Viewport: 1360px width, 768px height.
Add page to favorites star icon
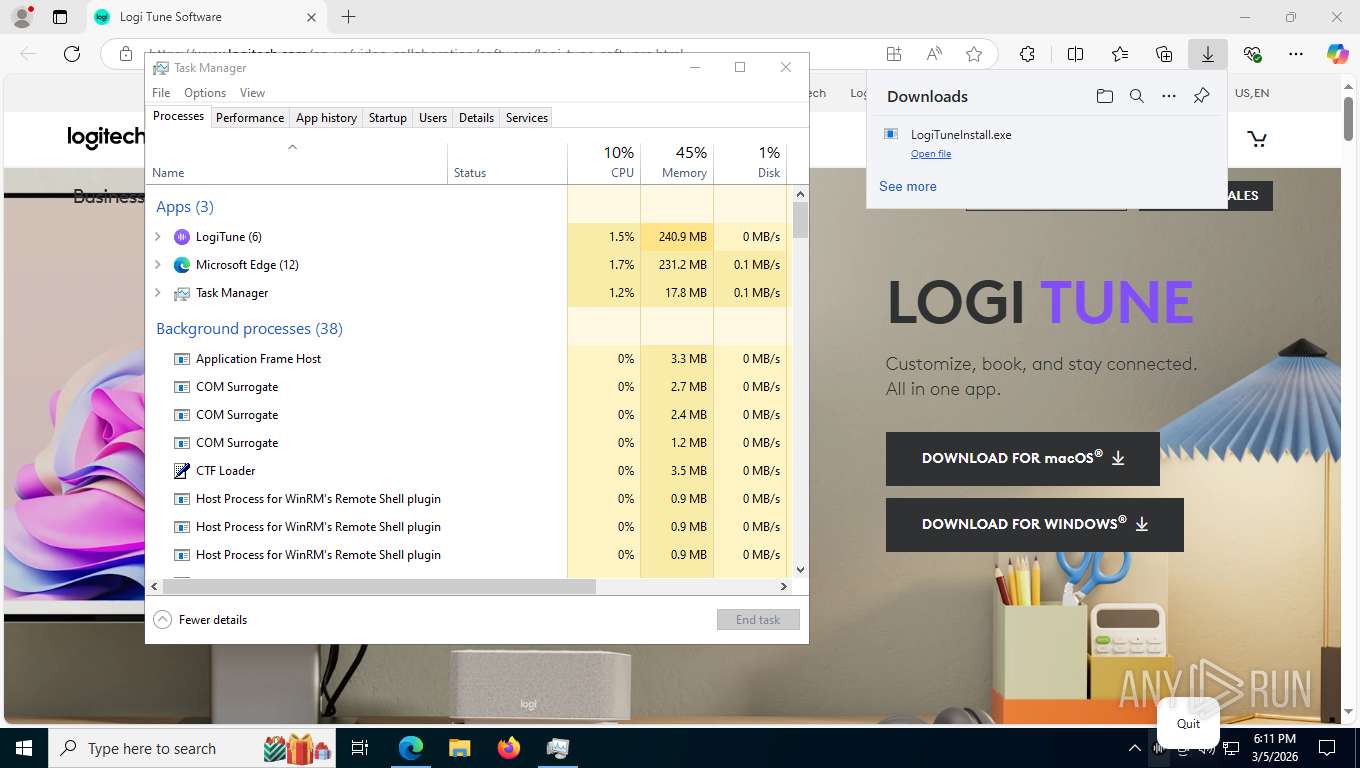pos(974,54)
